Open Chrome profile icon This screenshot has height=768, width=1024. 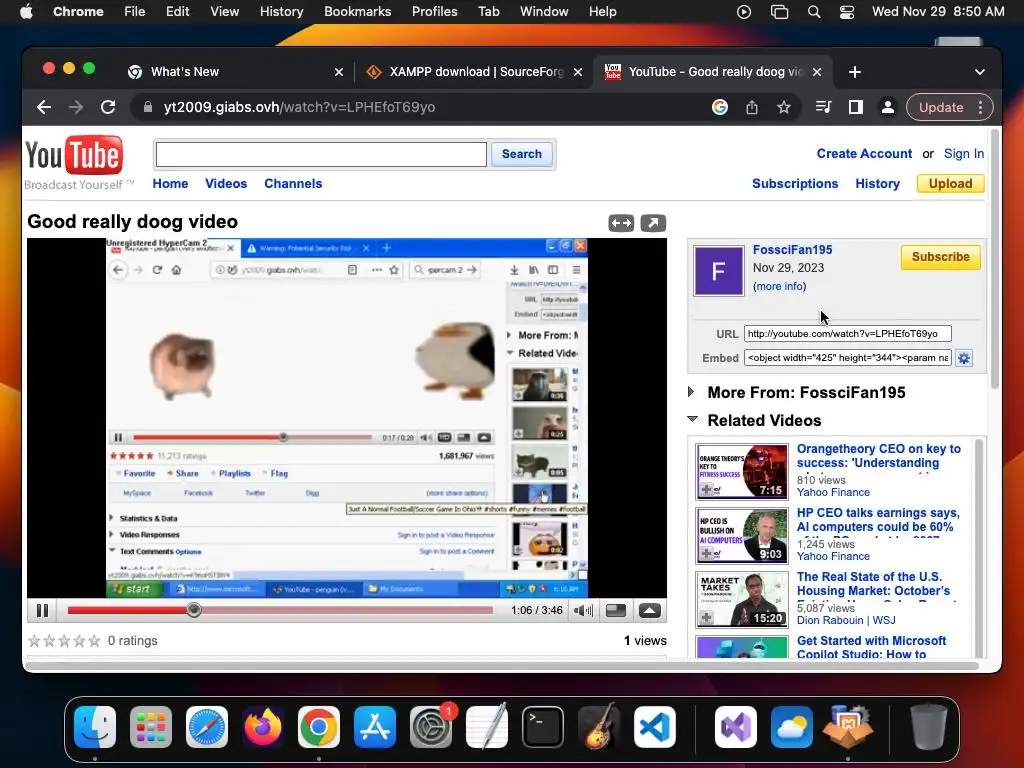(x=888, y=107)
